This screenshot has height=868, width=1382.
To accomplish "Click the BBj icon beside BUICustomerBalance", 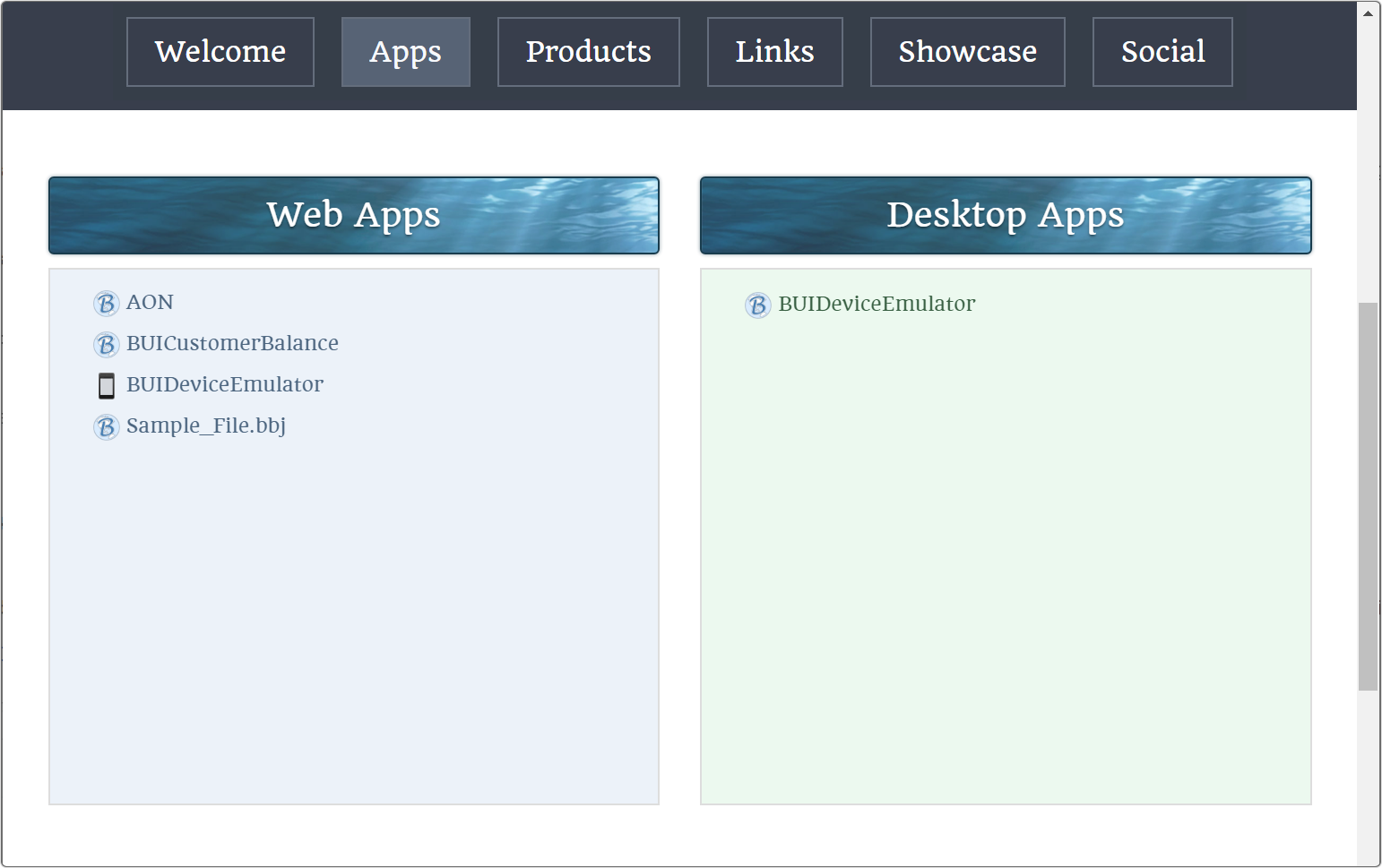I will (106, 345).
